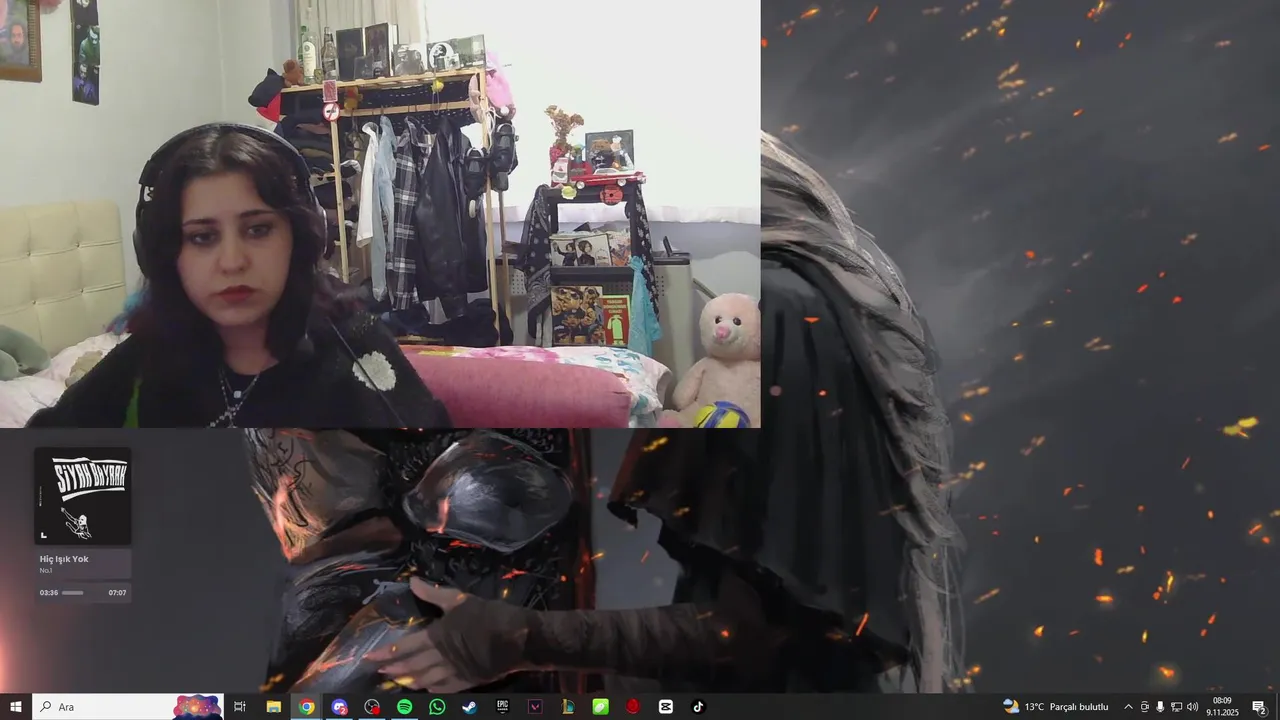Open the recording app icon next to Discord
The width and height of the screenshot is (1280, 720).
click(x=372, y=707)
